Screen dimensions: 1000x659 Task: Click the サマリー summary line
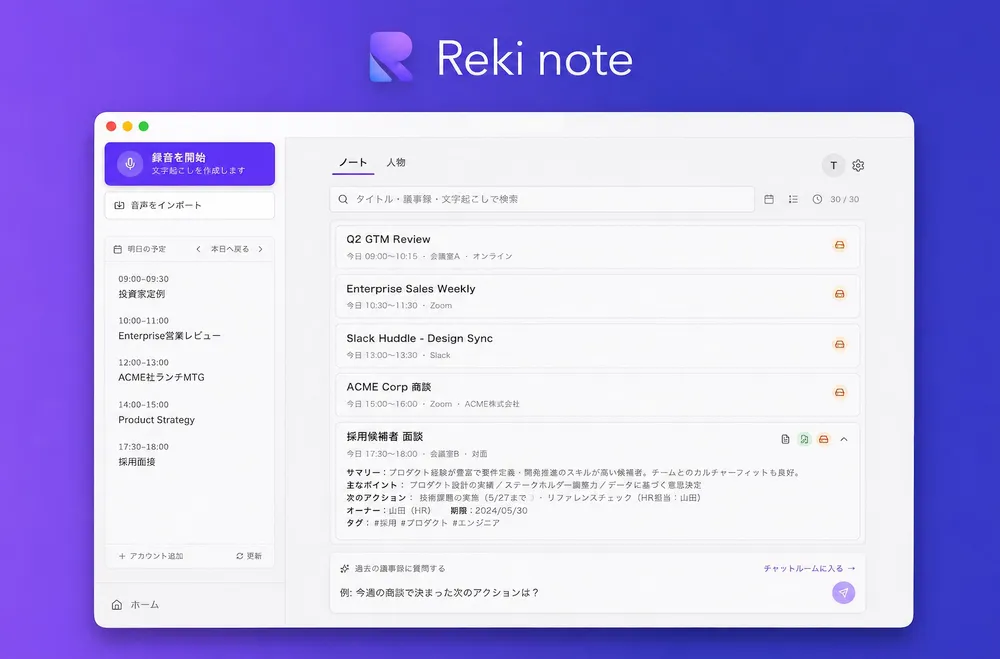[x=574, y=473]
